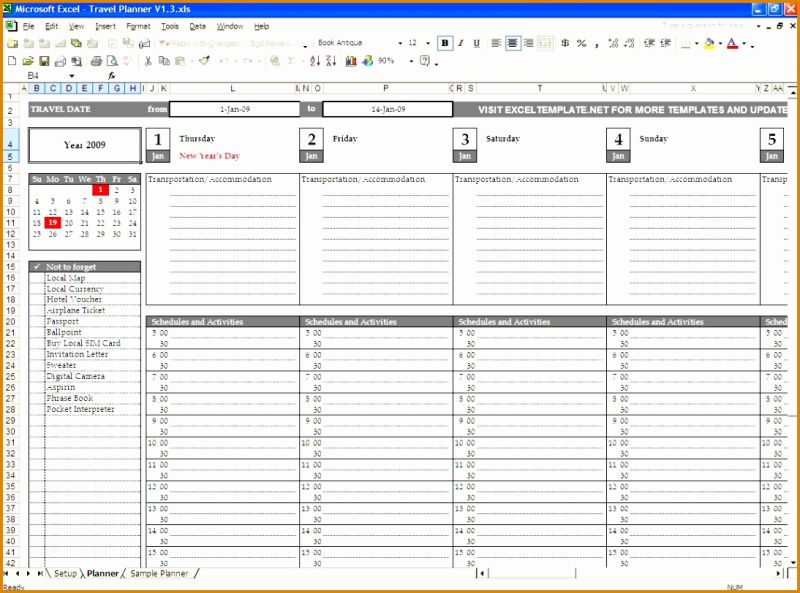Switch to the Setup sheet tab

[65, 574]
